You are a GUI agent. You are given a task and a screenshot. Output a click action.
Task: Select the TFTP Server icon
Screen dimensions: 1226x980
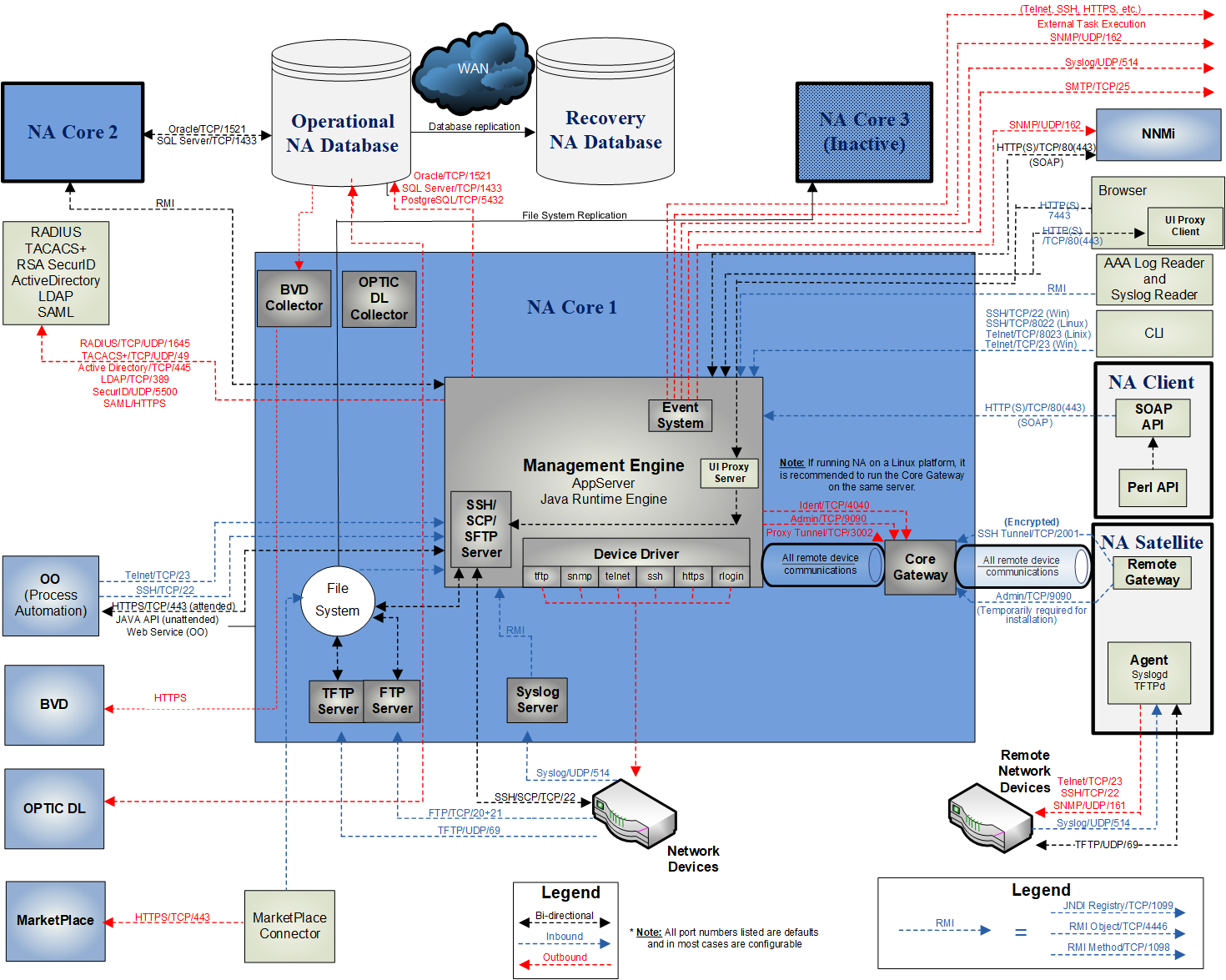click(336, 701)
